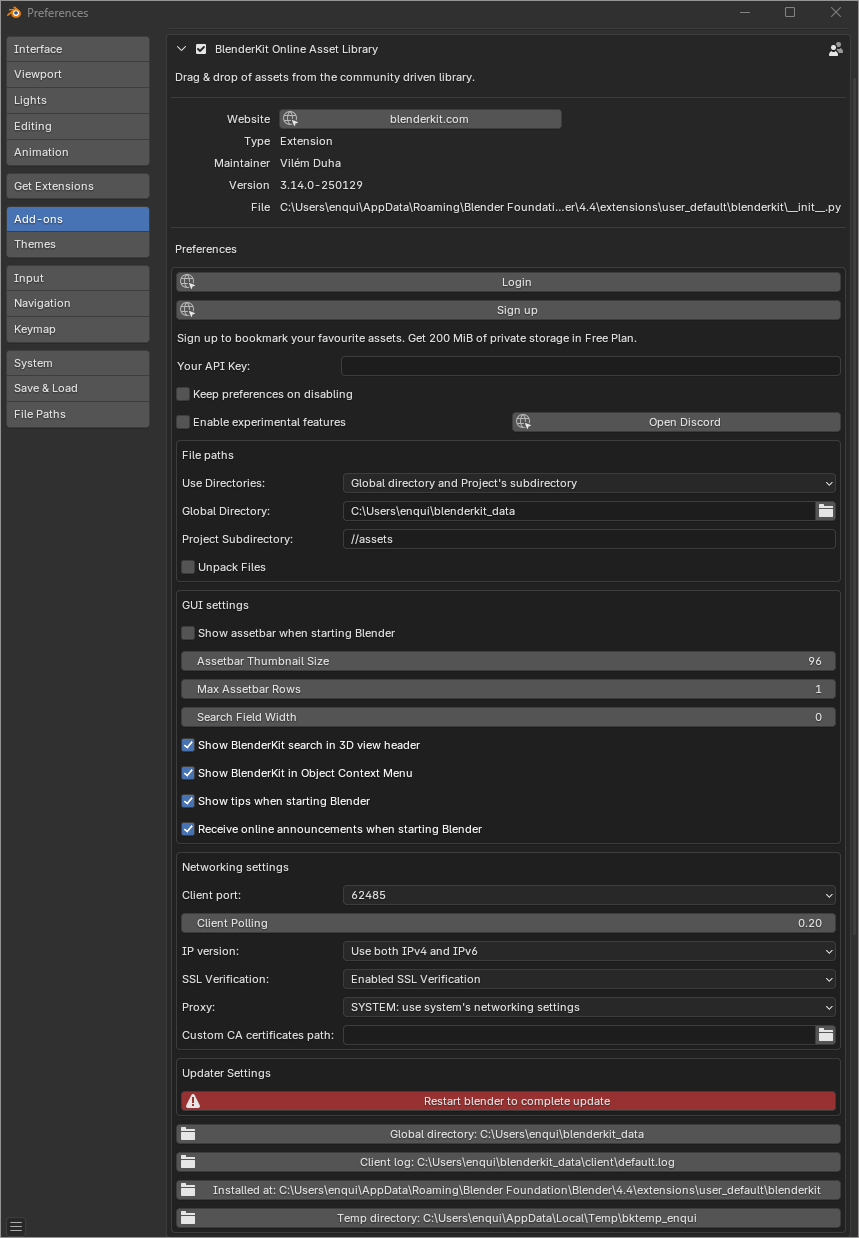
Task: Open the Keymap preferences section
Action: pyautogui.click(x=78, y=329)
